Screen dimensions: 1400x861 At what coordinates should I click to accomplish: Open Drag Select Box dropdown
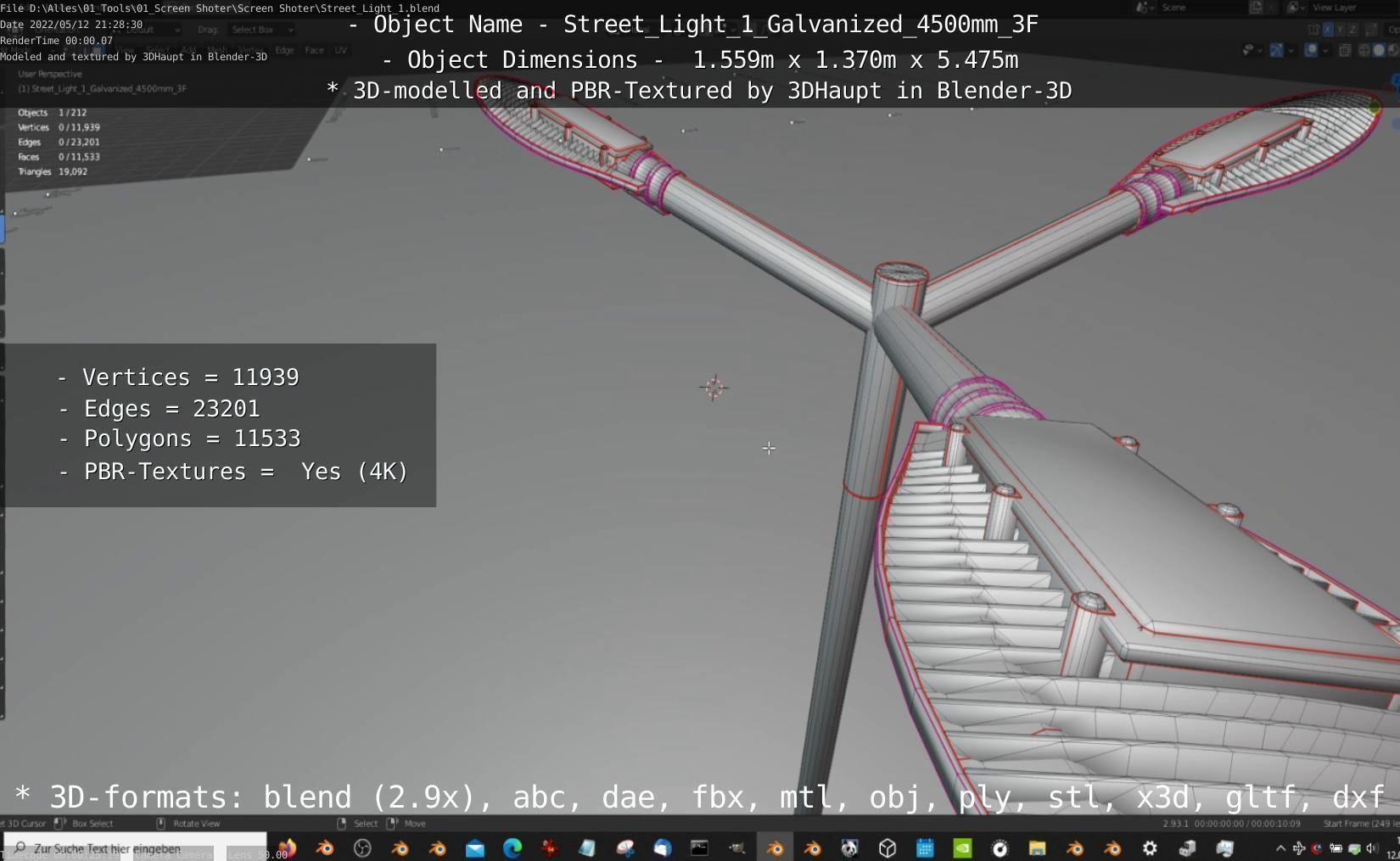pos(261,30)
